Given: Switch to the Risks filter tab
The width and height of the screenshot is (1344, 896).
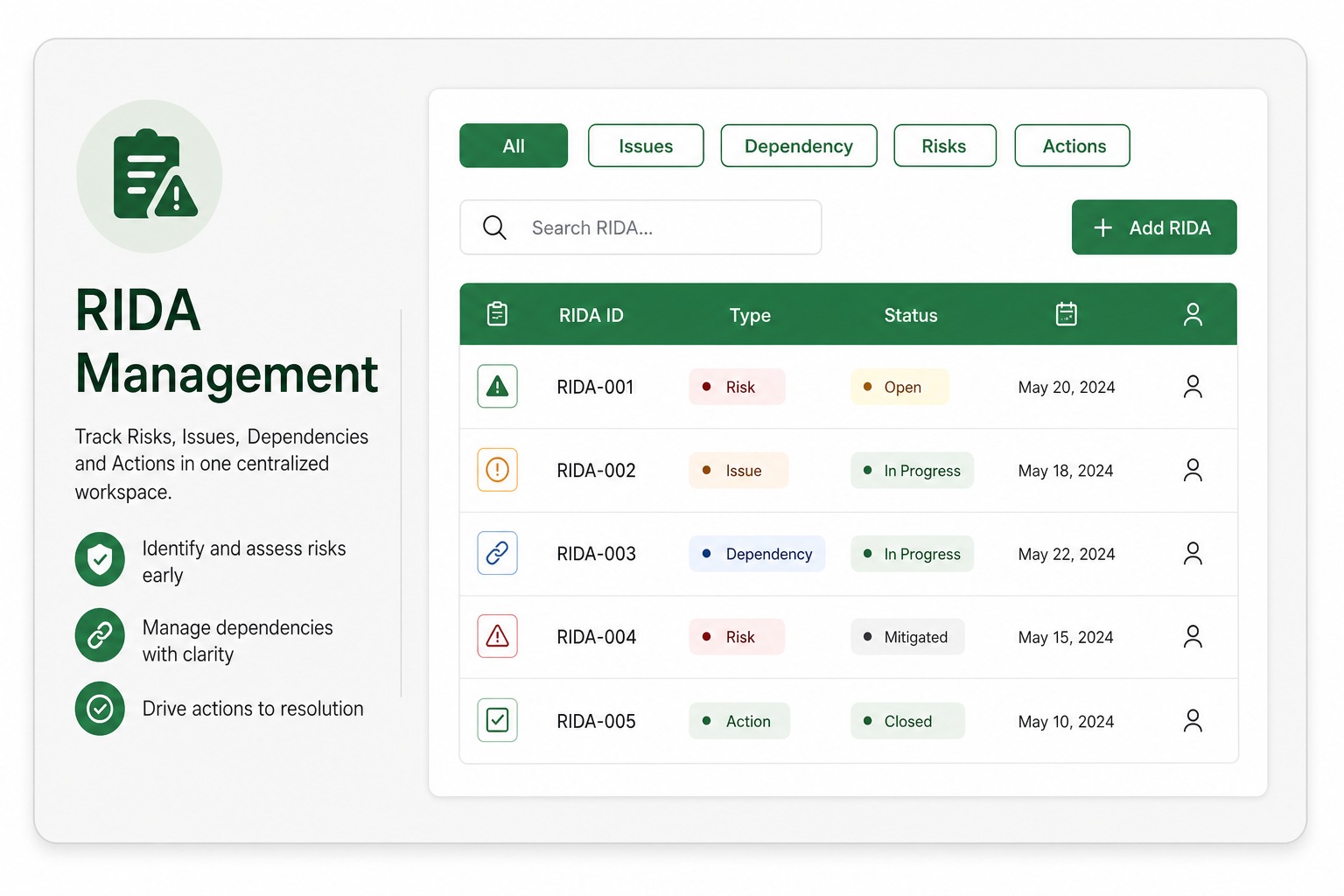Looking at the screenshot, I should pos(945,146).
